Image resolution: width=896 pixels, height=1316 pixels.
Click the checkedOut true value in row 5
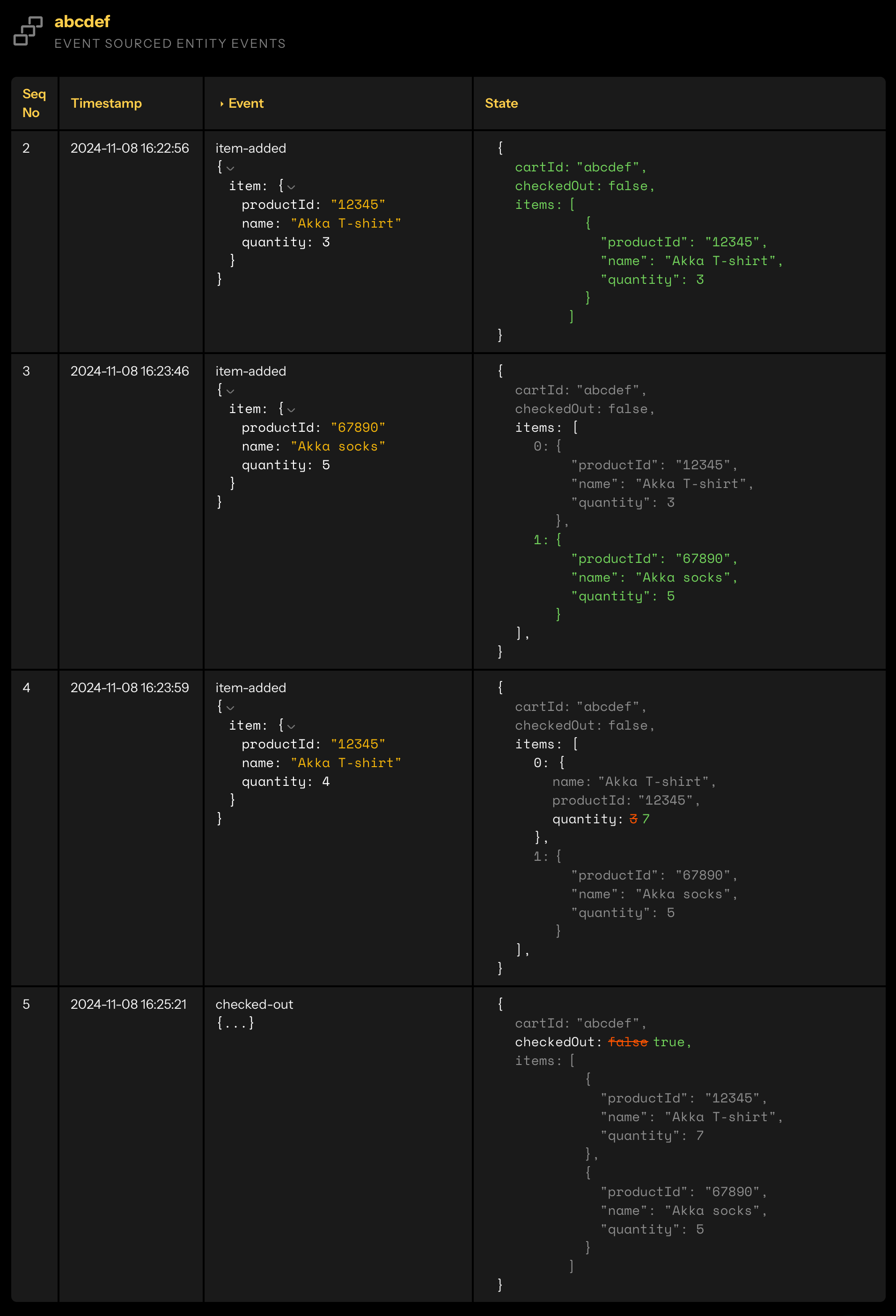point(669,1042)
